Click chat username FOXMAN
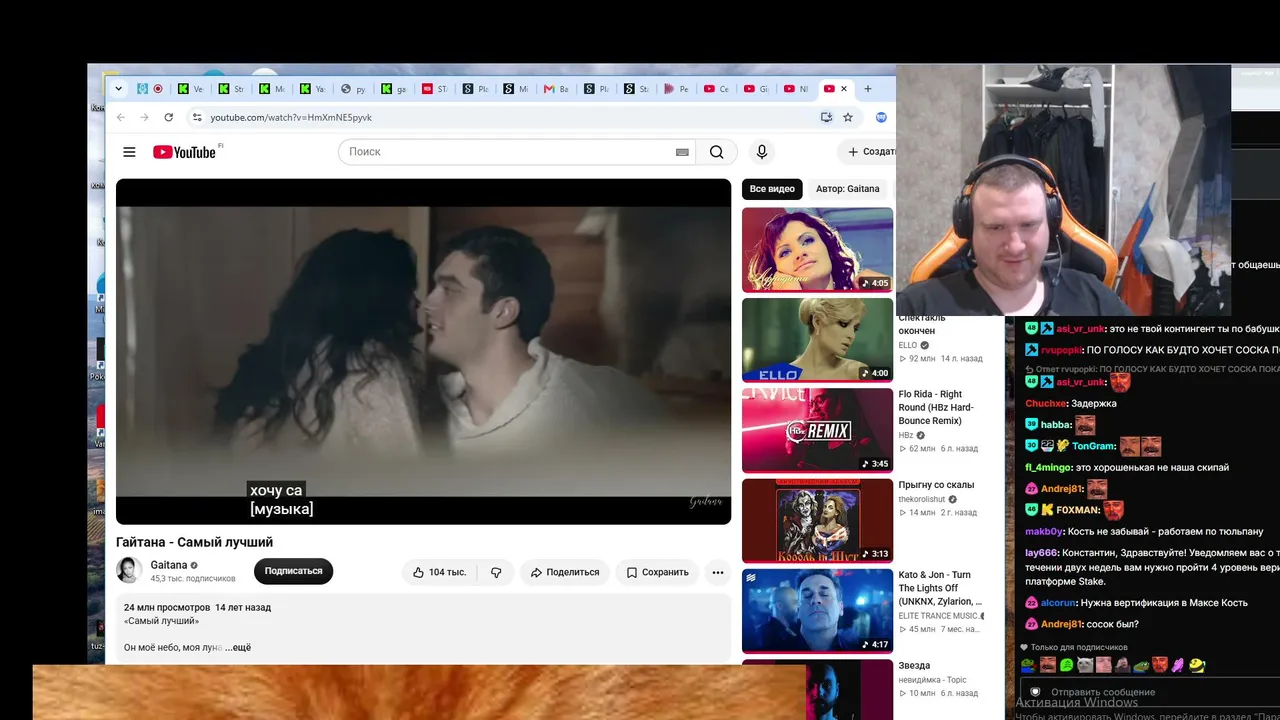Screen dimensions: 1280x720 1076,510
